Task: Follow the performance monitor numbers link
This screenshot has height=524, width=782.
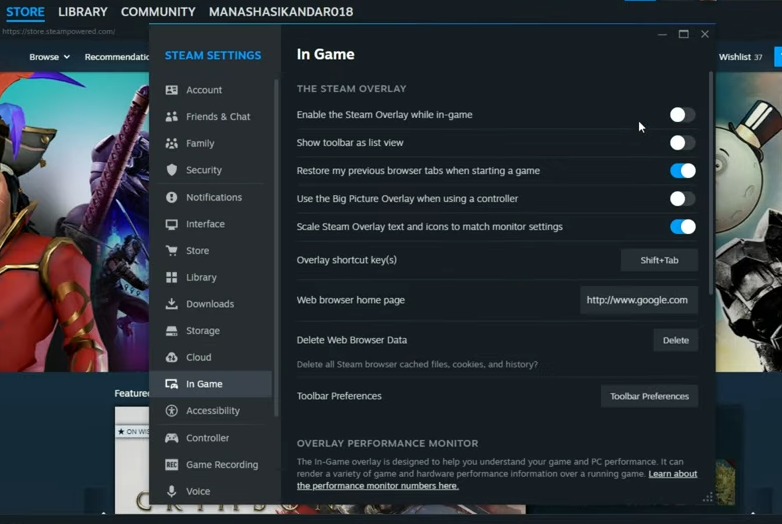Action: [x=378, y=486]
